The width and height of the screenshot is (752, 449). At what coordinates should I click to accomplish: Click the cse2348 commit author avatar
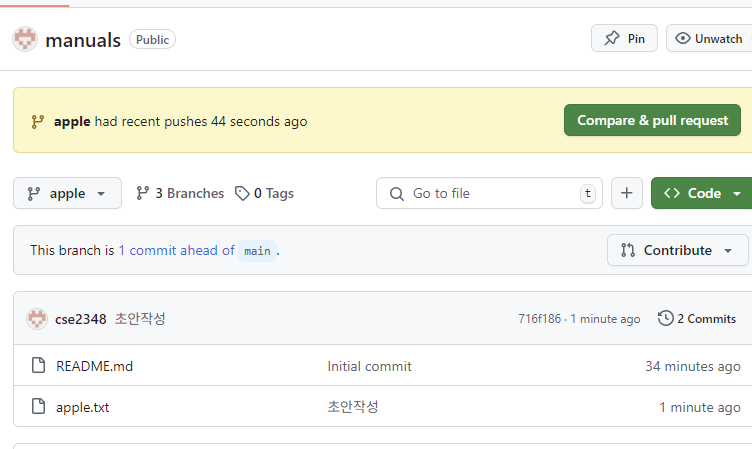[x=37, y=319]
